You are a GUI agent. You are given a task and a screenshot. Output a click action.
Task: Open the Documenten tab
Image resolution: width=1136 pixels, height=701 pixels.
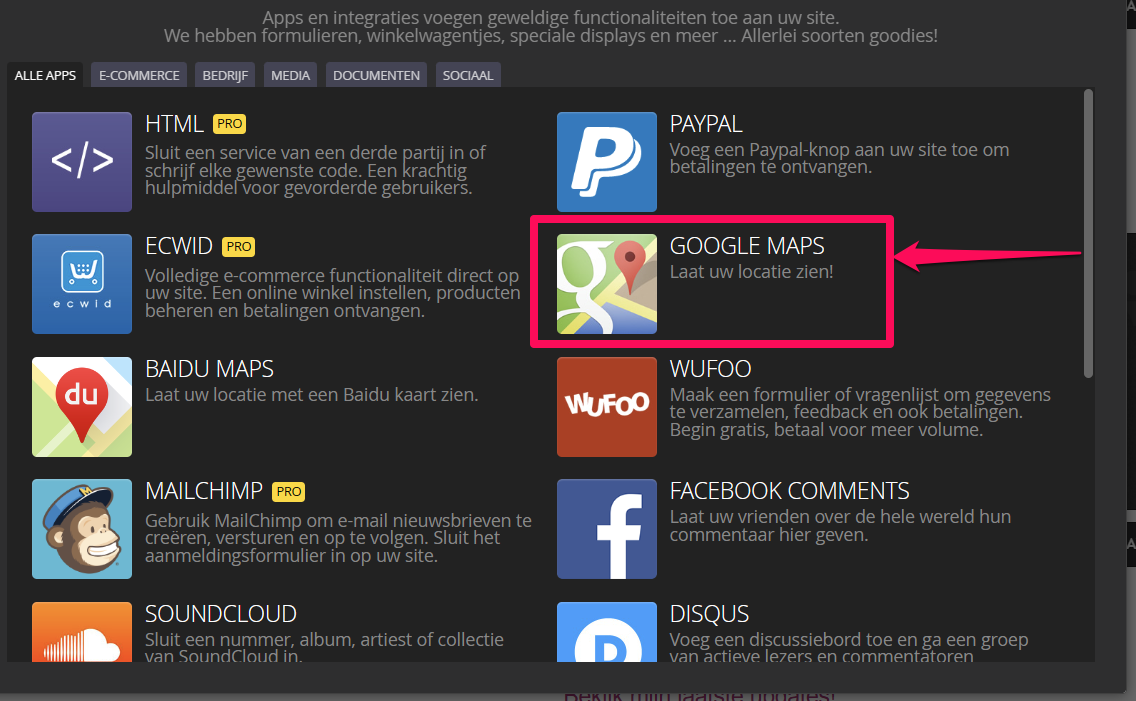376,75
